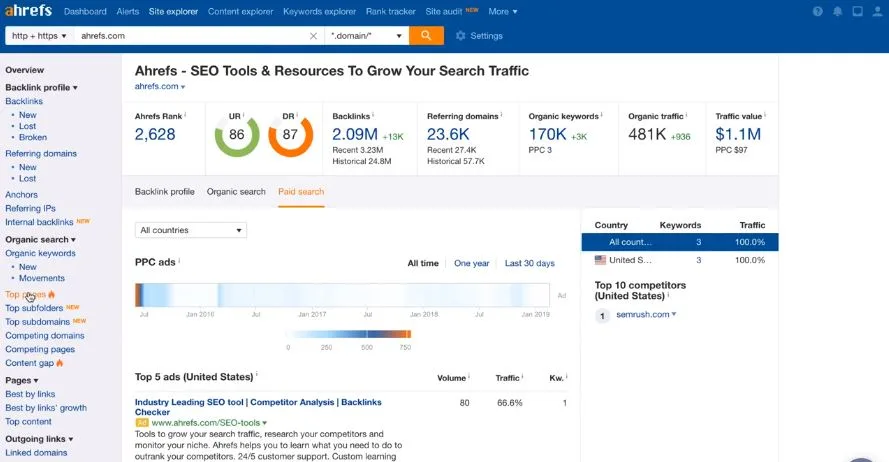Click the PPC ads heatmap timeline bar
889x462 pixels.
pos(342,295)
